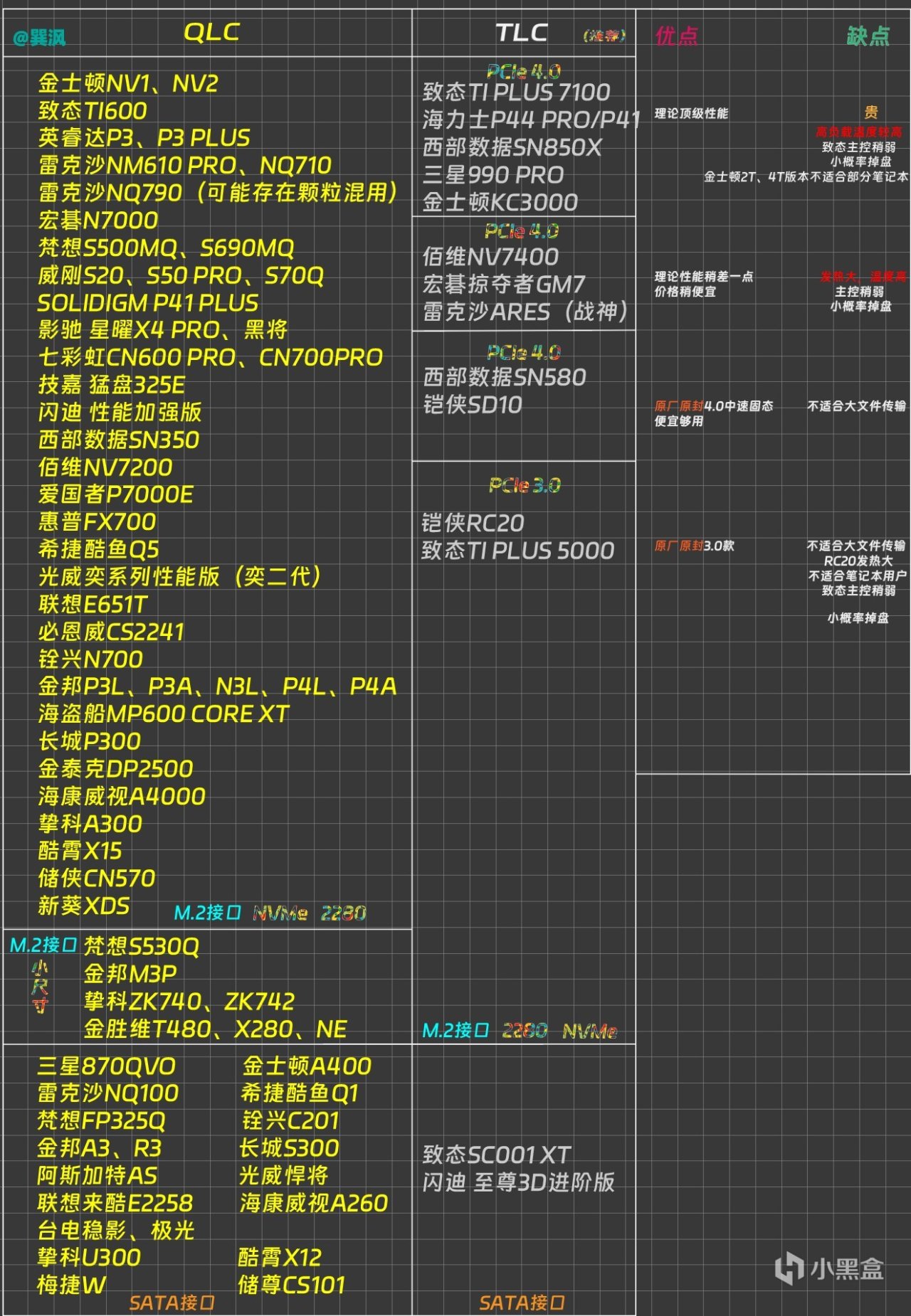Pick 闪迪 性能加强版
The width and height of the screenshot is (911, 1316).
[x=120, y=413]
